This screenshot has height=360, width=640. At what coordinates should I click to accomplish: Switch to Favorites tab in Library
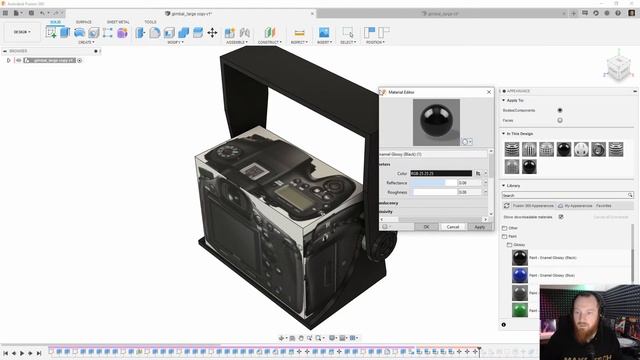coord(603,206)
